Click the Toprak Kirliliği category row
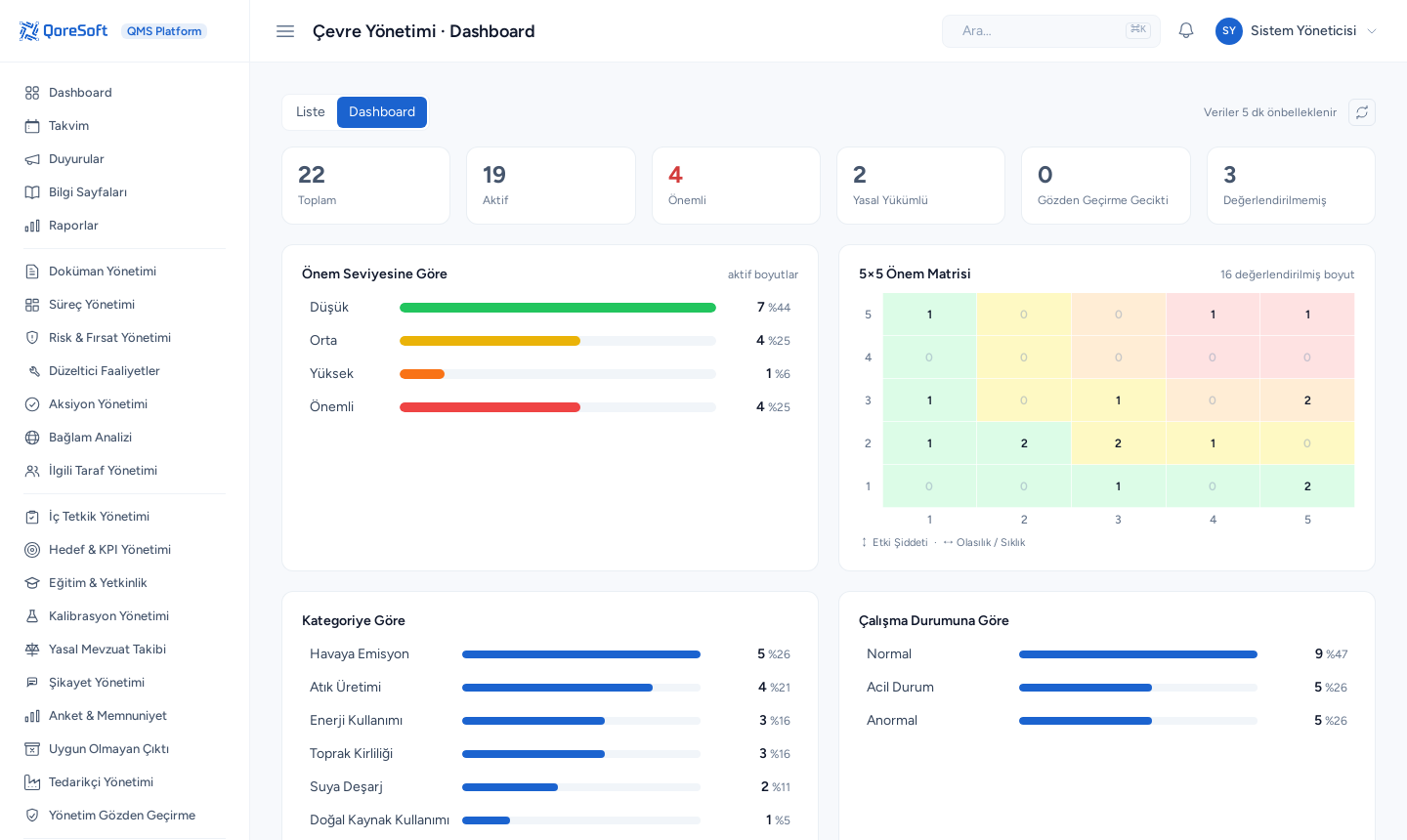The image size is (1407, 840). click(550, 754)
